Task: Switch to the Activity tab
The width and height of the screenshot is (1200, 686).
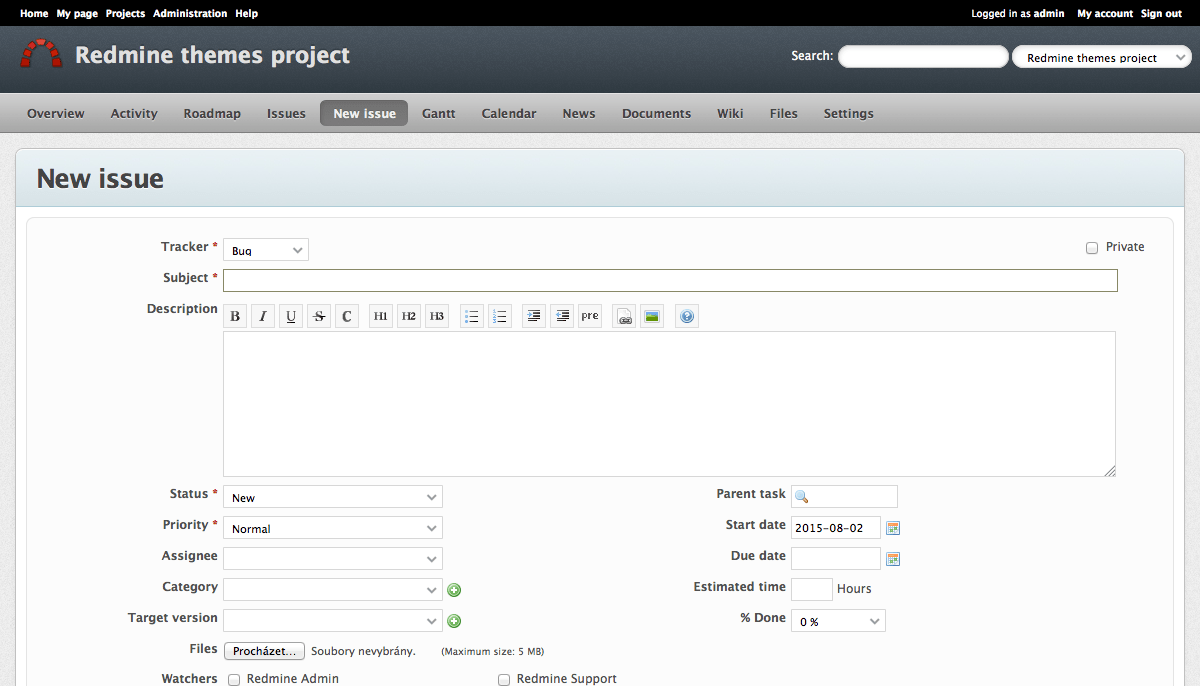Action: click(134, 113)
